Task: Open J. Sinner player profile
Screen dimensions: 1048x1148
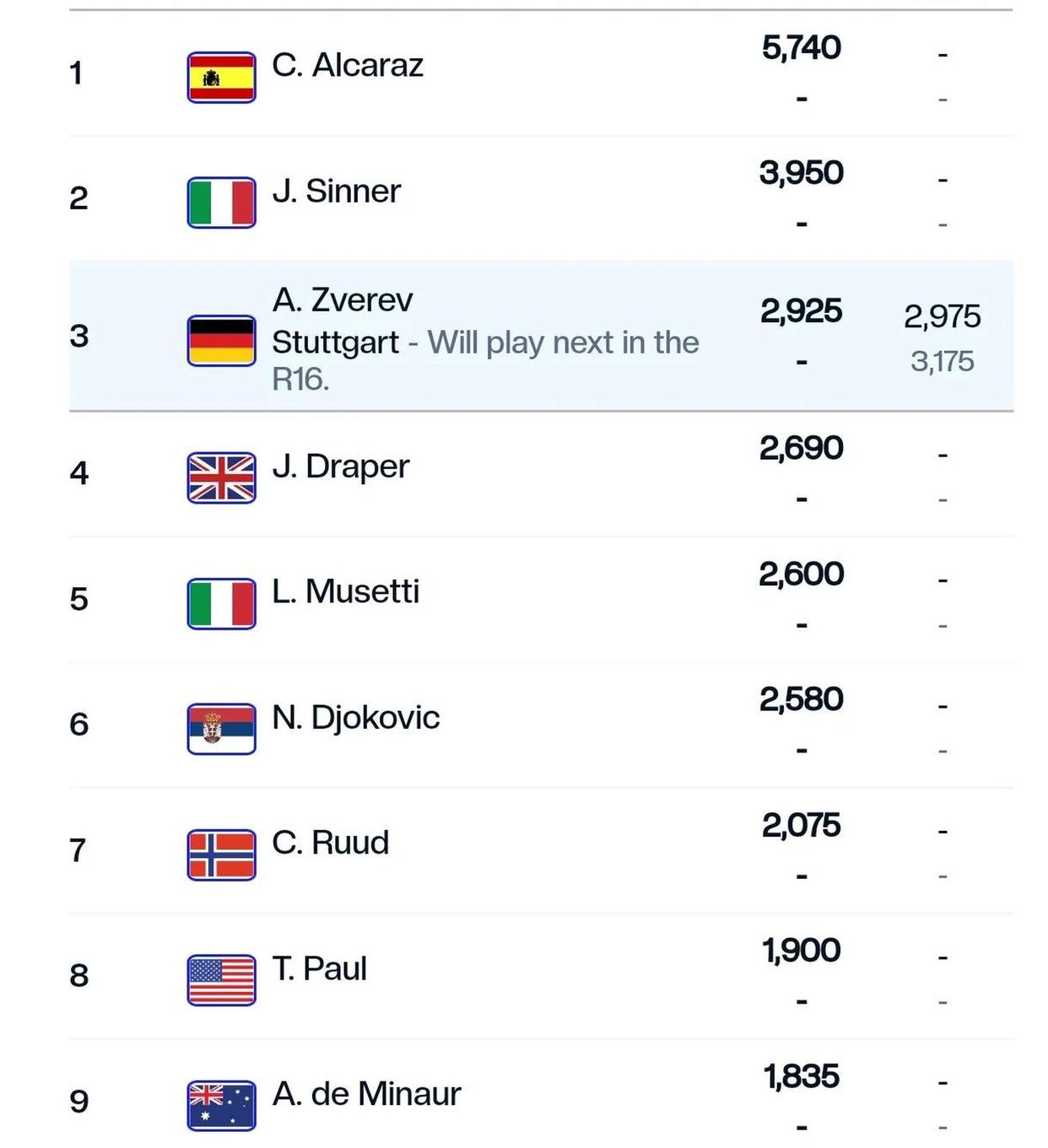Action: coord(336,191)
